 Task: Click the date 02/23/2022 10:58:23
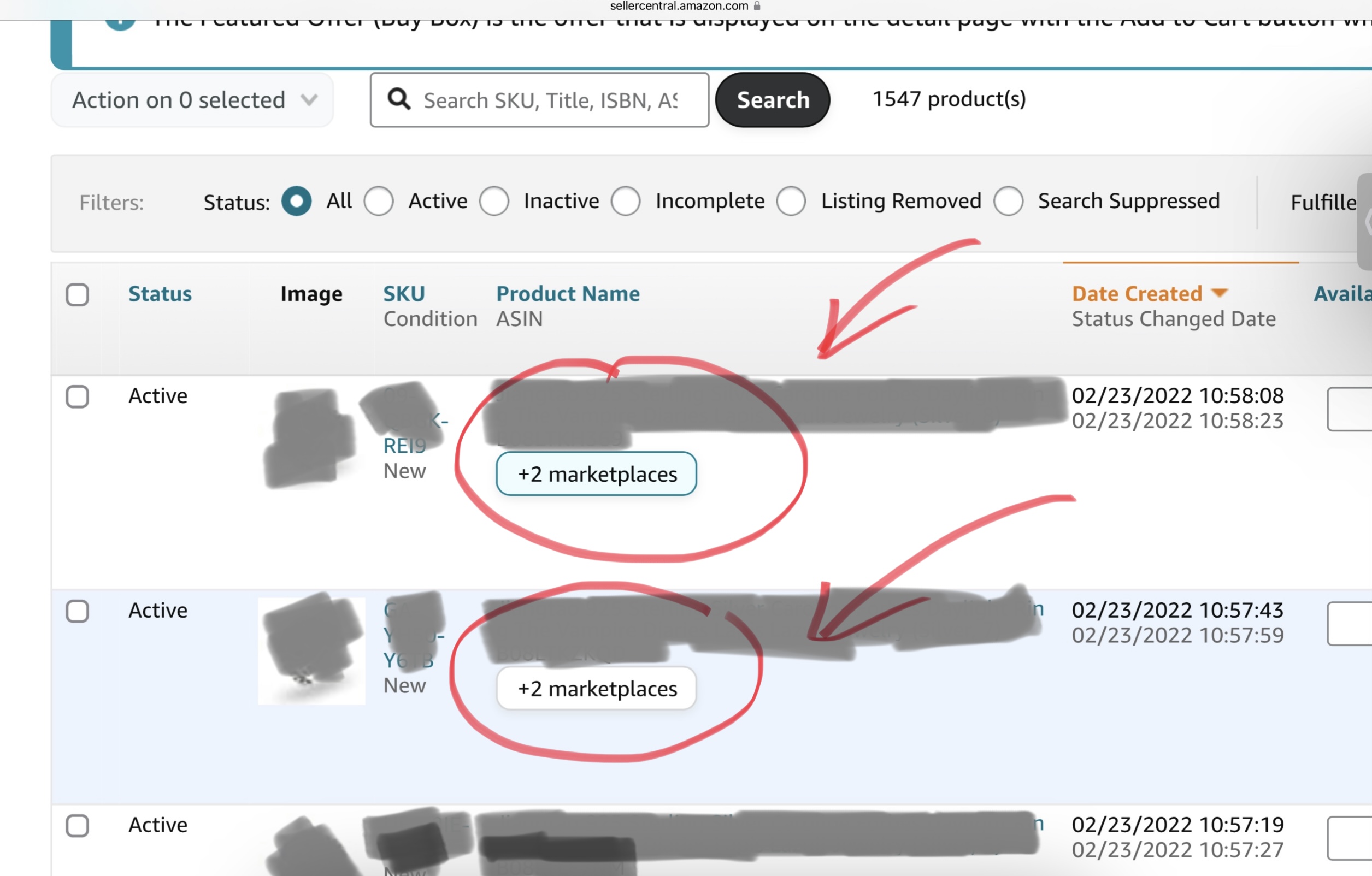pos(1177,421)
